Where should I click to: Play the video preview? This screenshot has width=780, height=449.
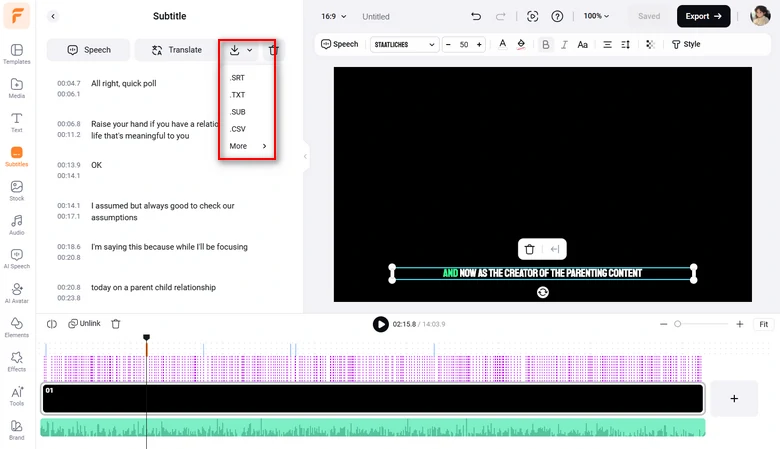[x=381, y=324]
